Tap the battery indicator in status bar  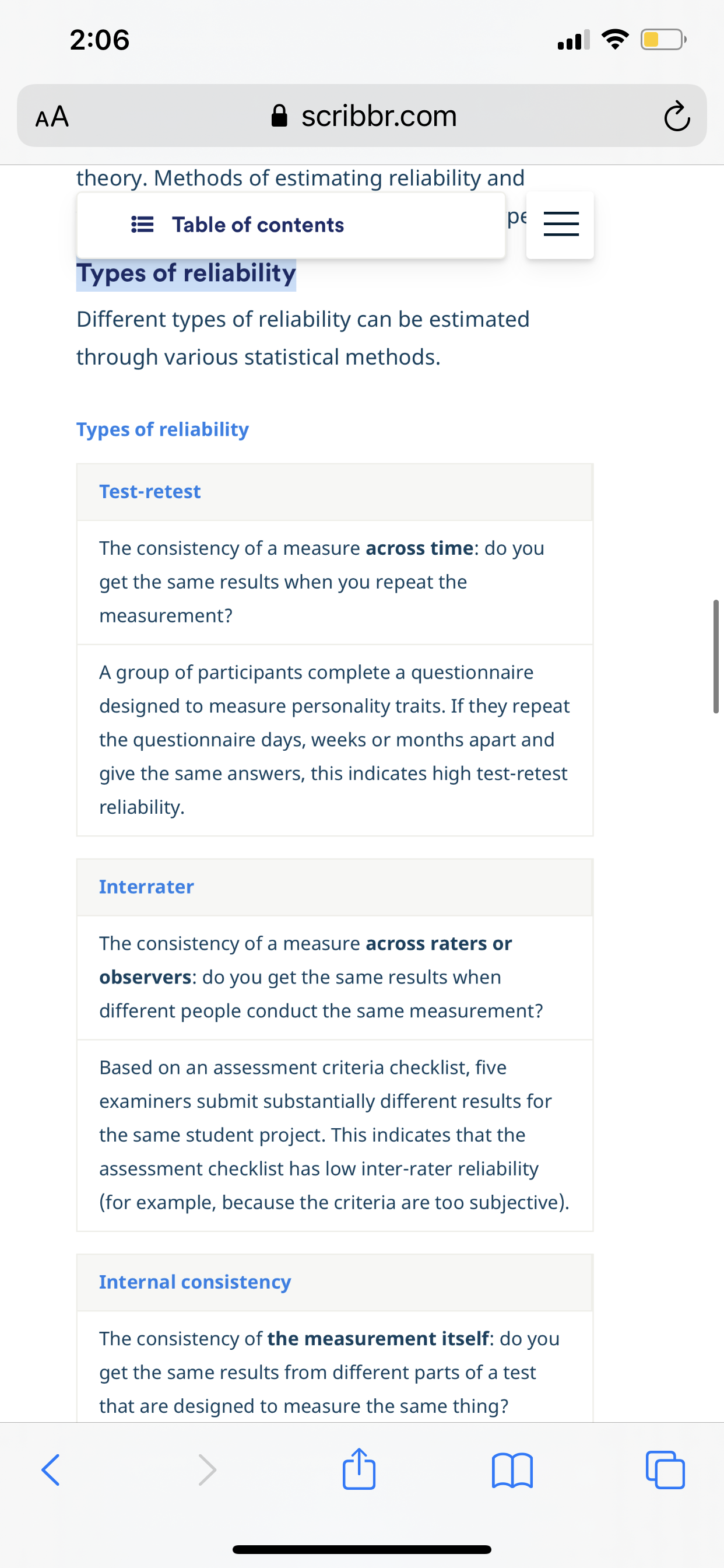coord(663,40)
